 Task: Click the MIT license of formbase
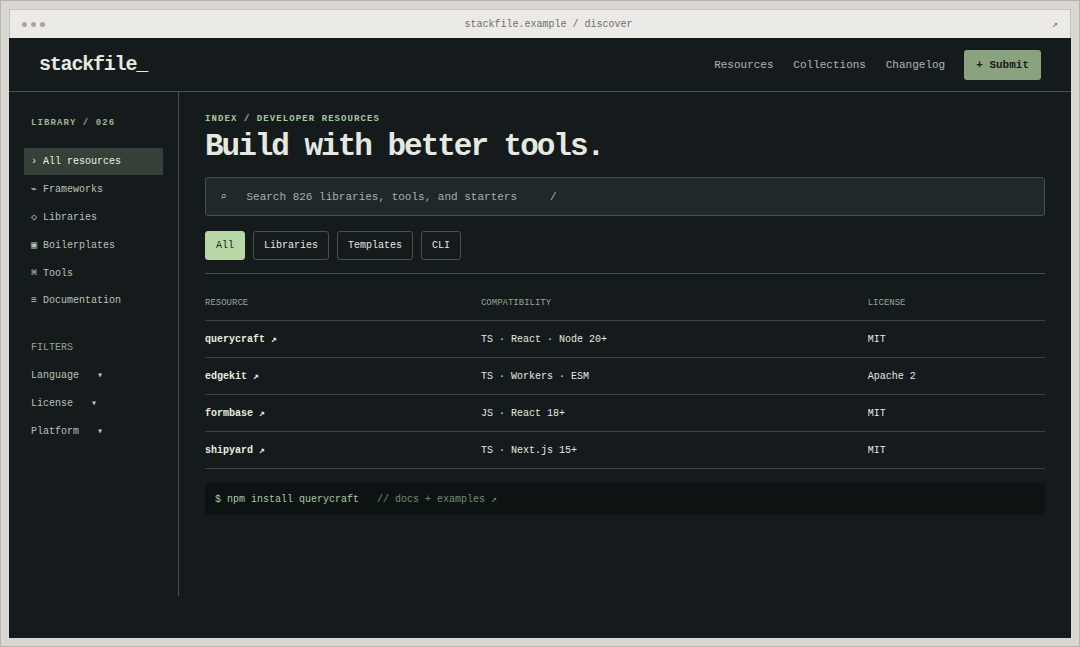[x=876, y=413]
